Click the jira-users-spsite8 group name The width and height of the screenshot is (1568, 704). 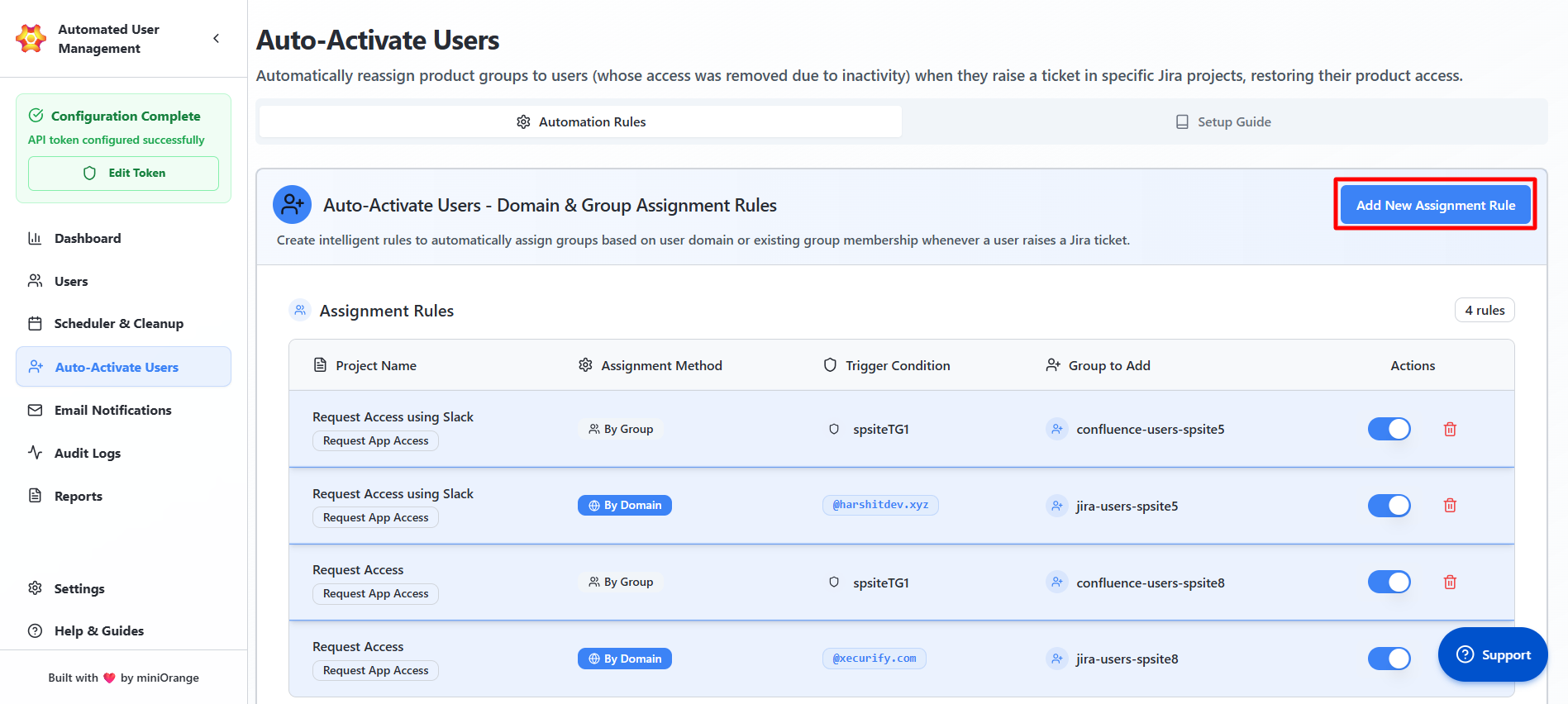[1127, 659]
